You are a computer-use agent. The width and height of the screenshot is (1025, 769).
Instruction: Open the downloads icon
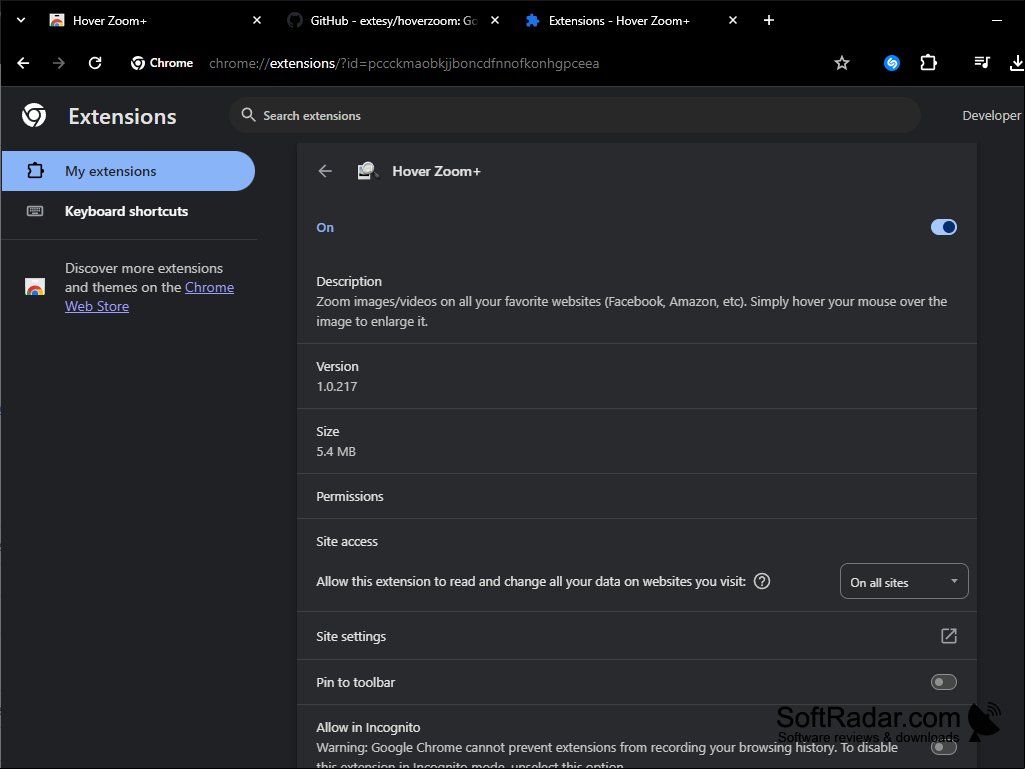click(1017, 63)
